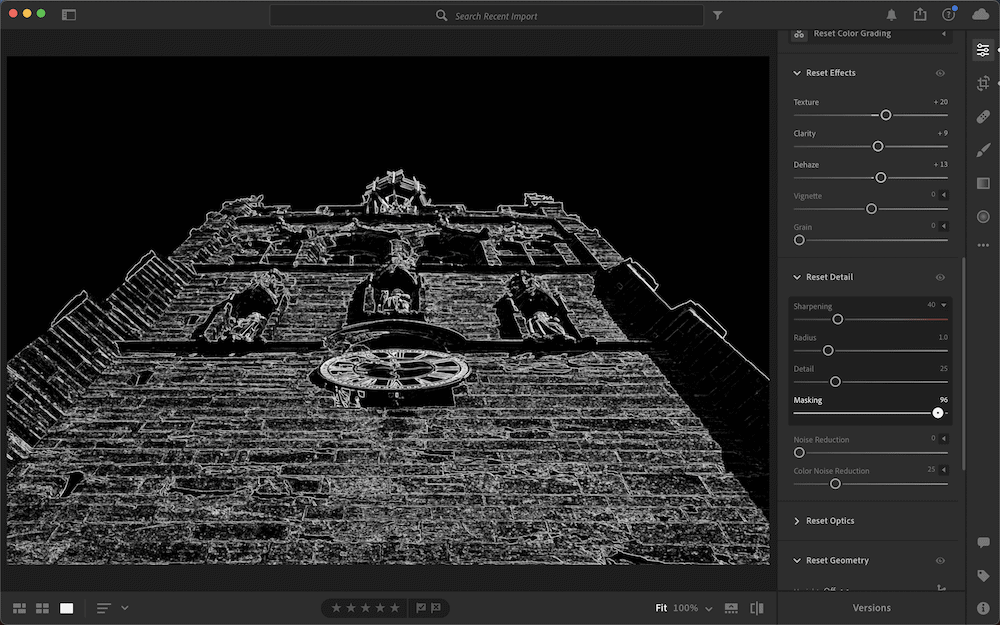Choose the Brush adjustment tool
This screenshot has width=1000, height=625.
point(983,150)
